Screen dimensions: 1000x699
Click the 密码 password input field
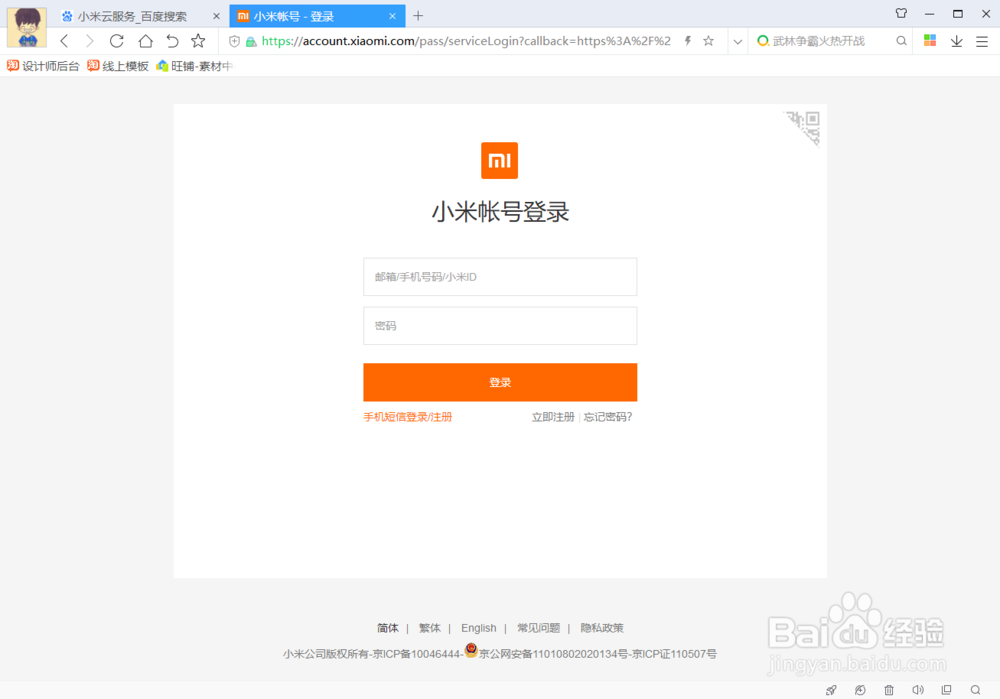tap(500, 325)
